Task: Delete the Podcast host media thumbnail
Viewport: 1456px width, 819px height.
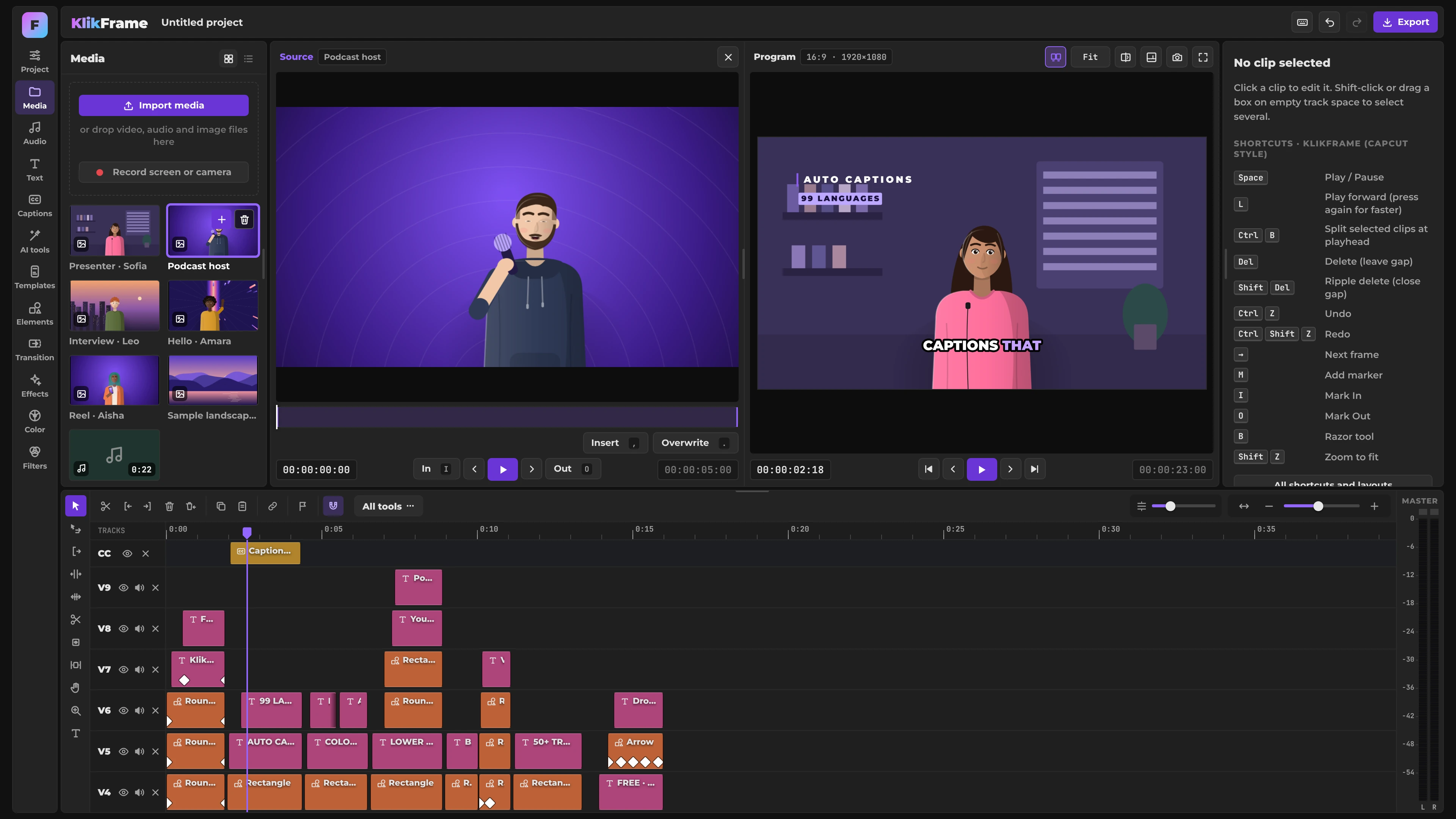Action: [244, 219]
